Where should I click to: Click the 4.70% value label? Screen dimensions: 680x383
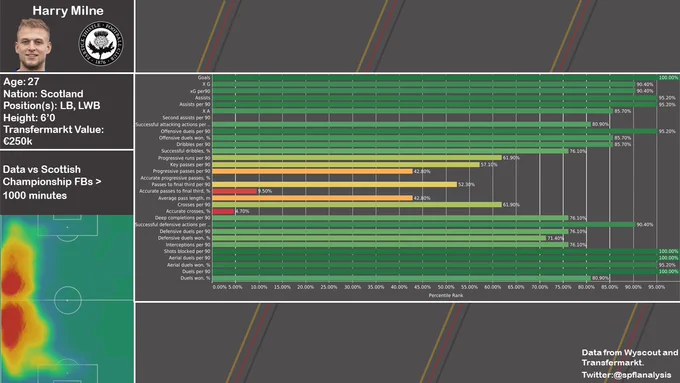click(x=242, y=211)
